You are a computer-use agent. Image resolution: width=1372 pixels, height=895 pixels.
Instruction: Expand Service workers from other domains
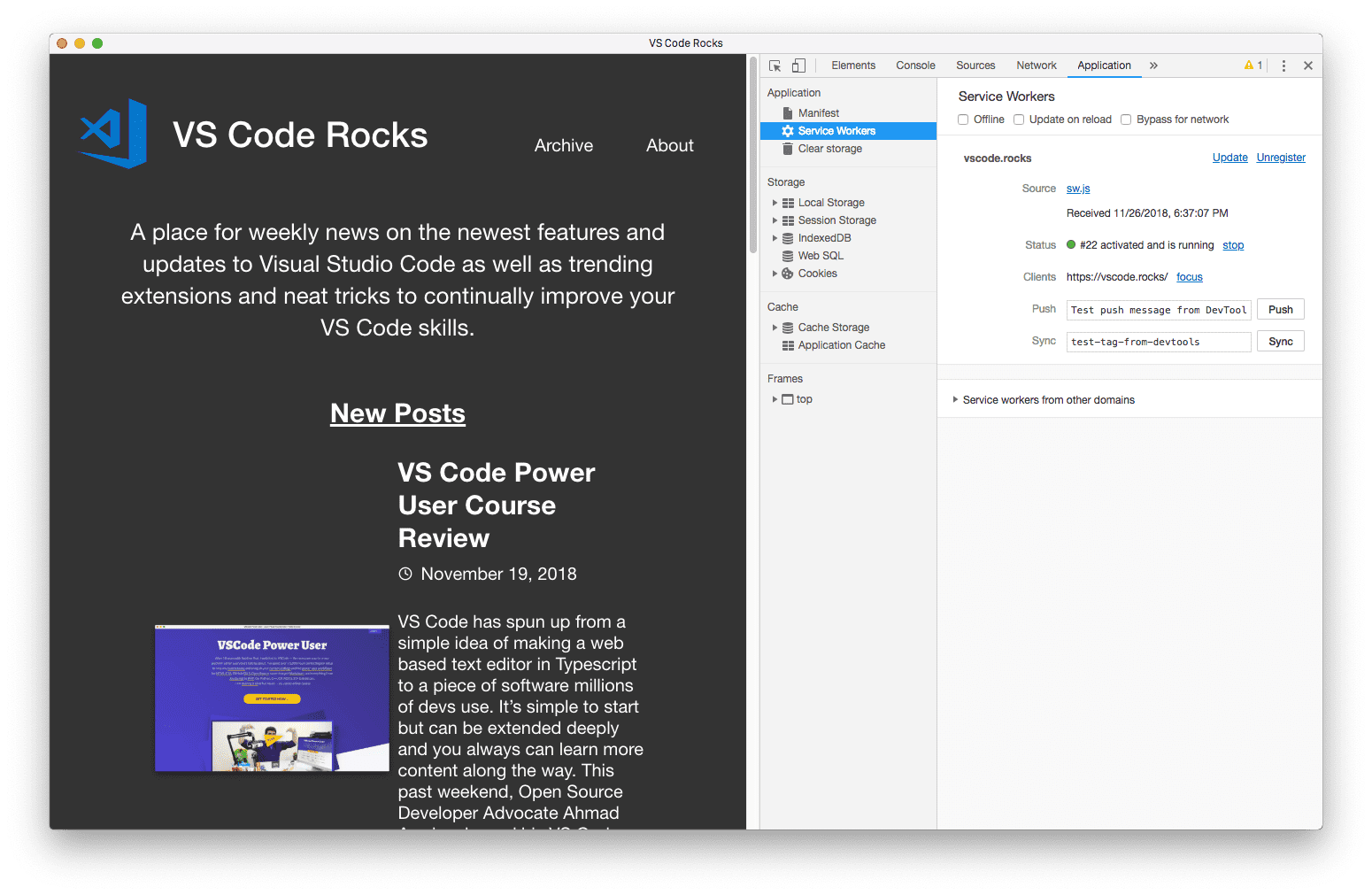point(955,400)
